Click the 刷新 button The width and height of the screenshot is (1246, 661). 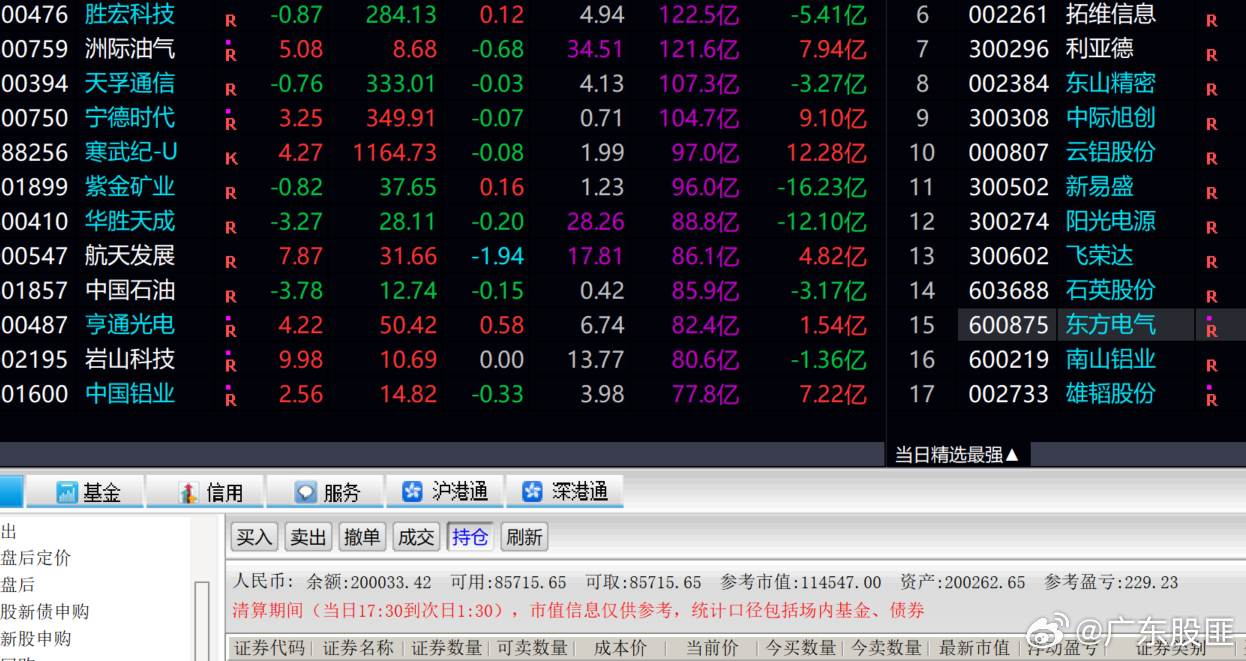pyautogui.click(x=523, y=536)
